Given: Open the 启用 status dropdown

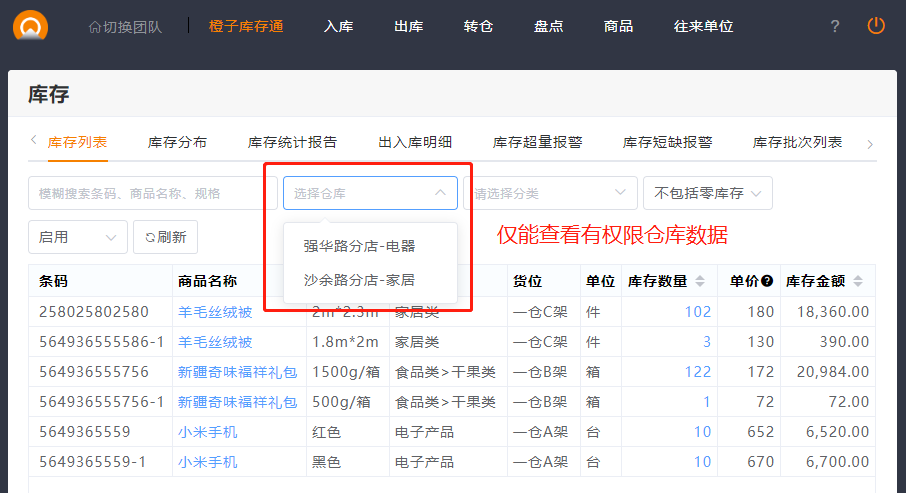Looking at the screenshot, I should click(78, 237).
